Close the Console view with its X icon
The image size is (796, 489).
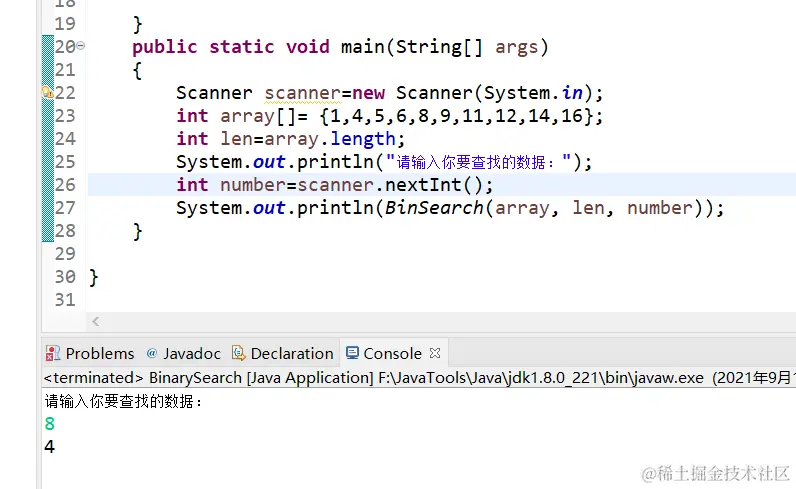[x=435, y=353]
